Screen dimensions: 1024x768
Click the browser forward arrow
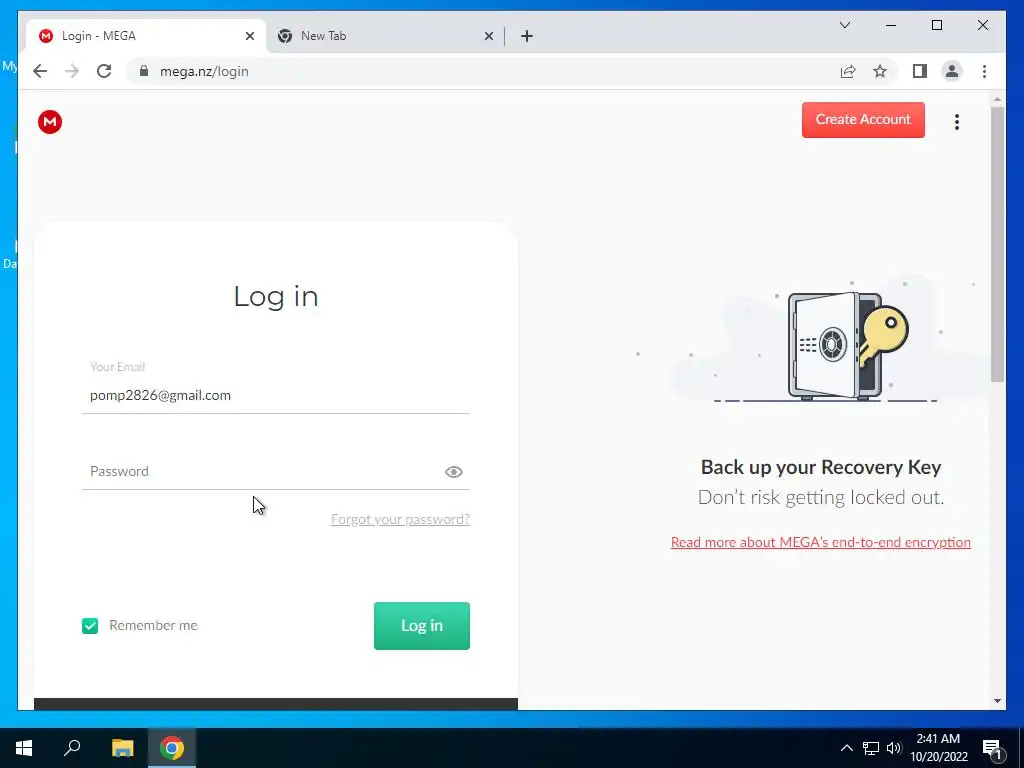(72, 71)
